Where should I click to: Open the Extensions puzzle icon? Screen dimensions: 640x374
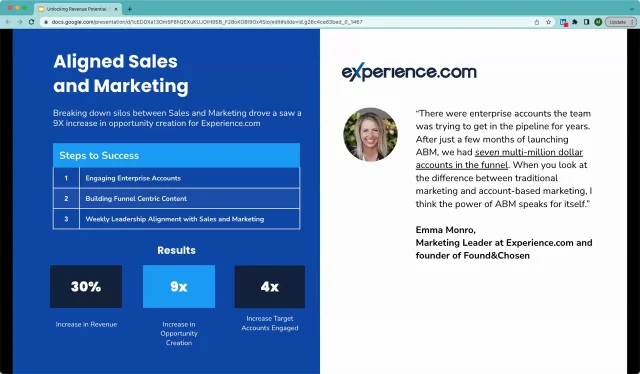pyautogui.click(x=575, y=22)
